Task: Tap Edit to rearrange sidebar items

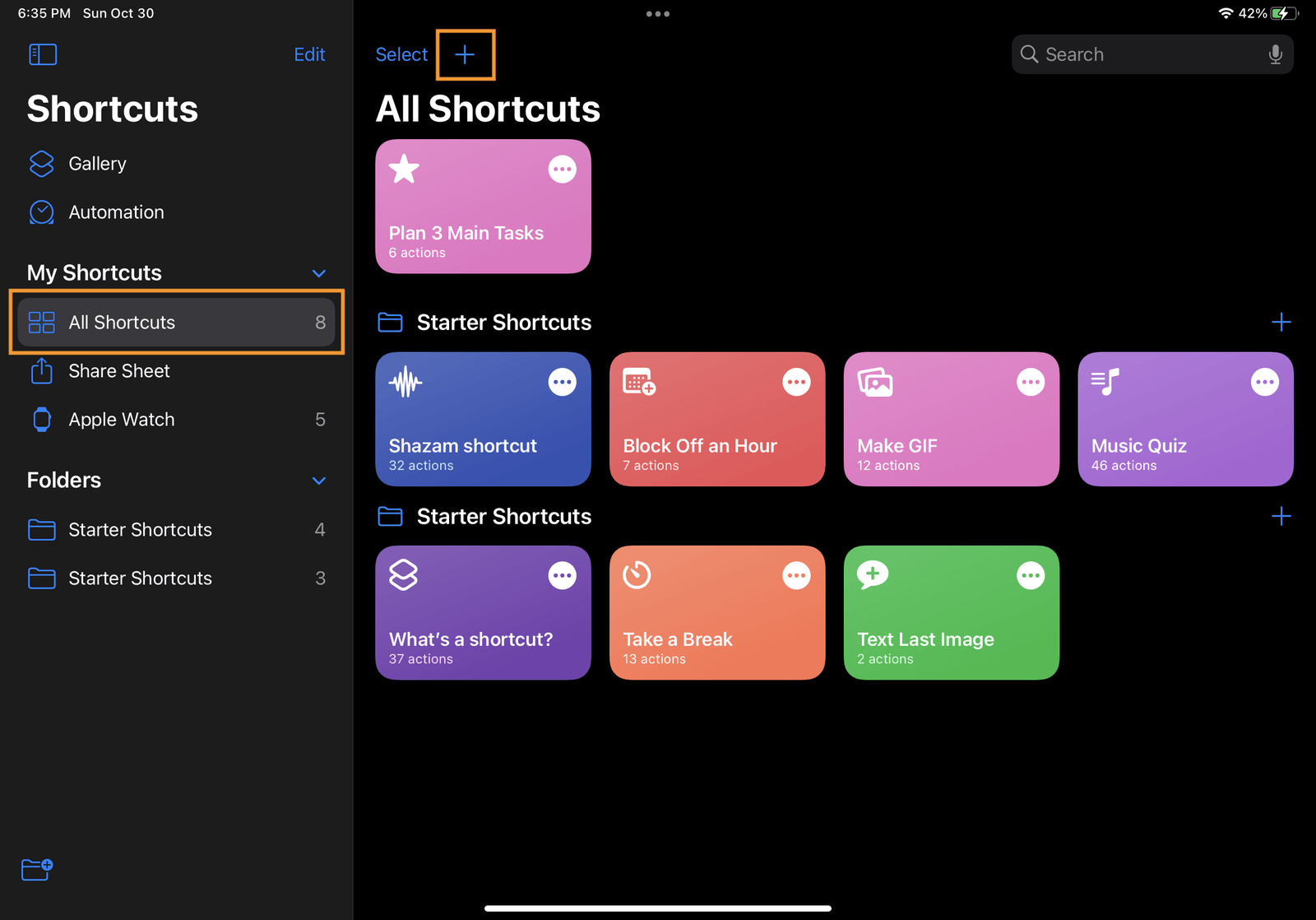Action: tap(309, 54)
